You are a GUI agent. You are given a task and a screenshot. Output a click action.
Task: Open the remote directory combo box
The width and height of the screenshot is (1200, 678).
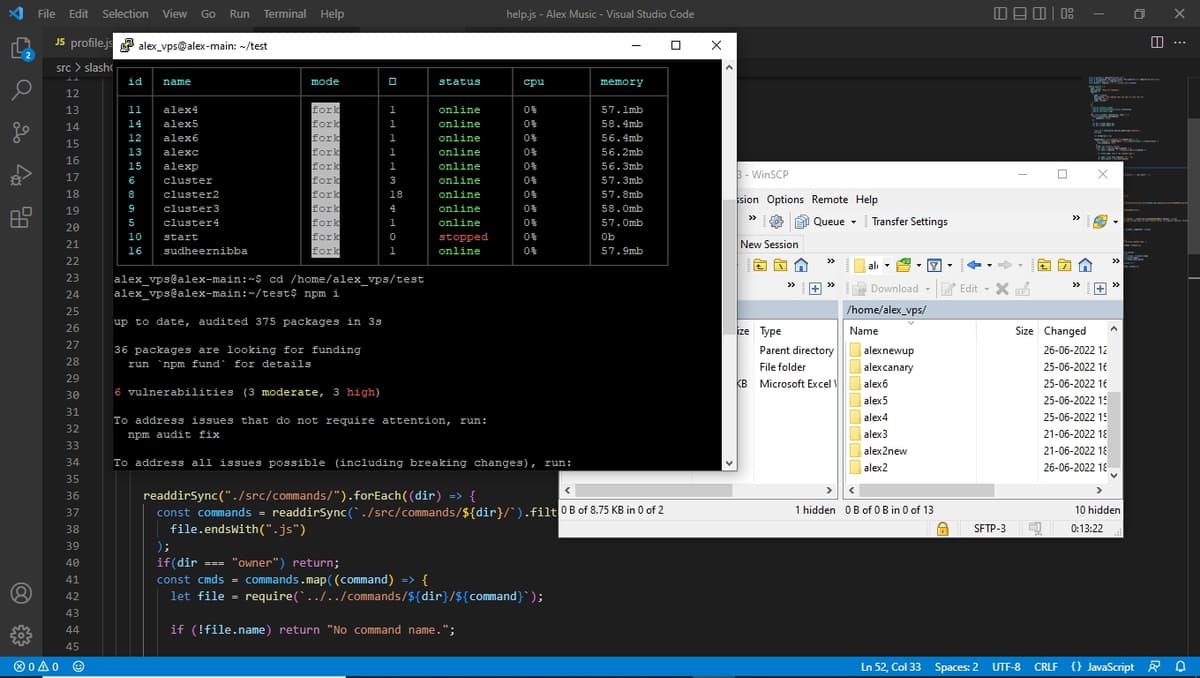871,265
